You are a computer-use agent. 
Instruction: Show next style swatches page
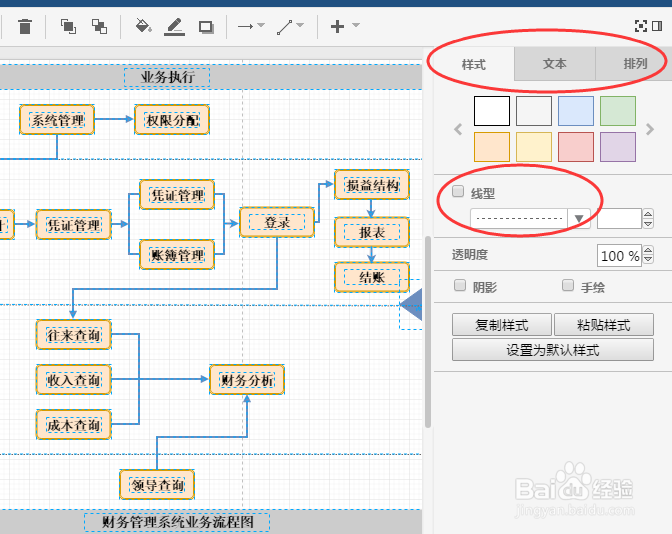coord(650,129)
